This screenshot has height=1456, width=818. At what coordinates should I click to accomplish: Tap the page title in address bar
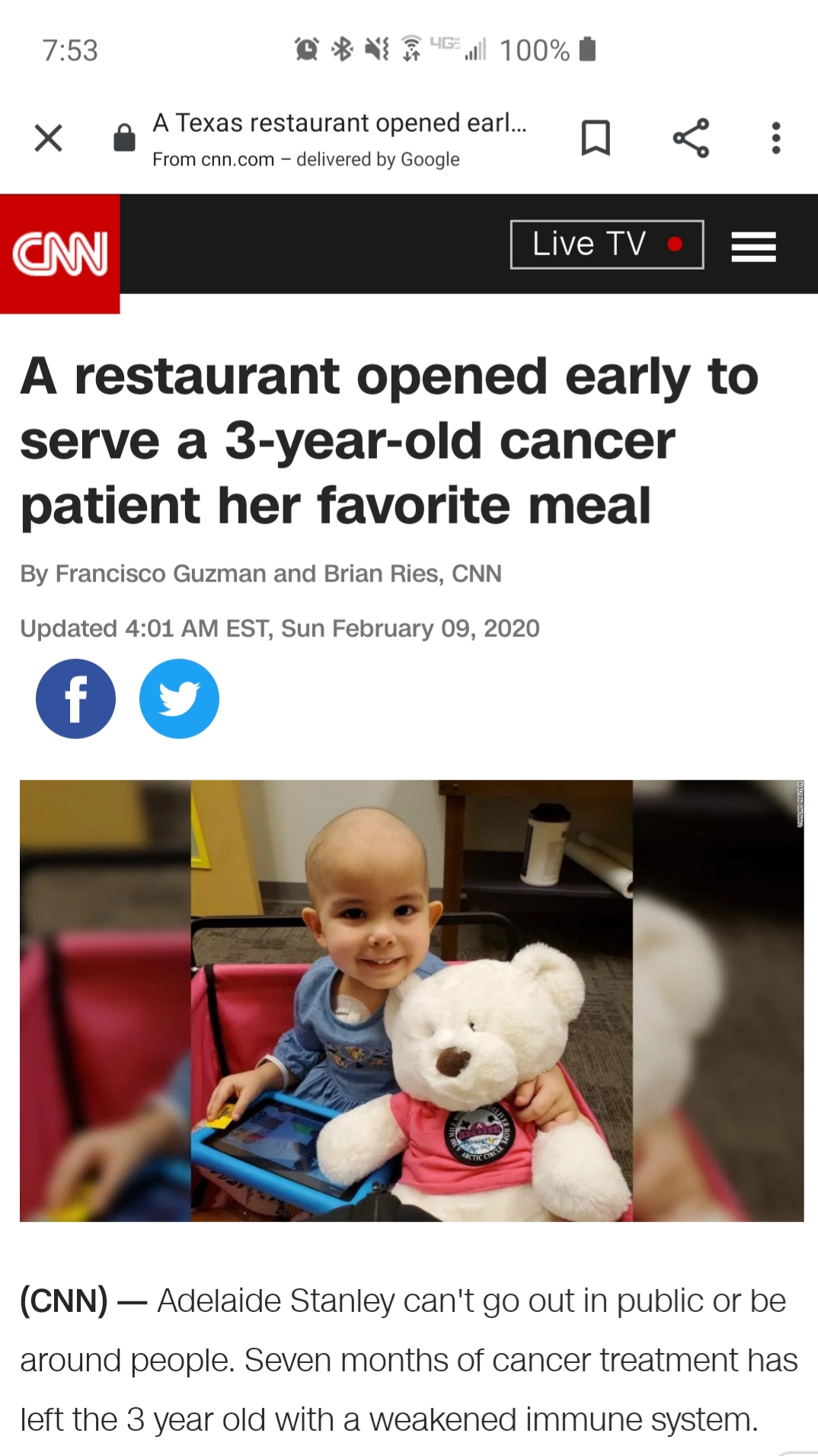340,123
